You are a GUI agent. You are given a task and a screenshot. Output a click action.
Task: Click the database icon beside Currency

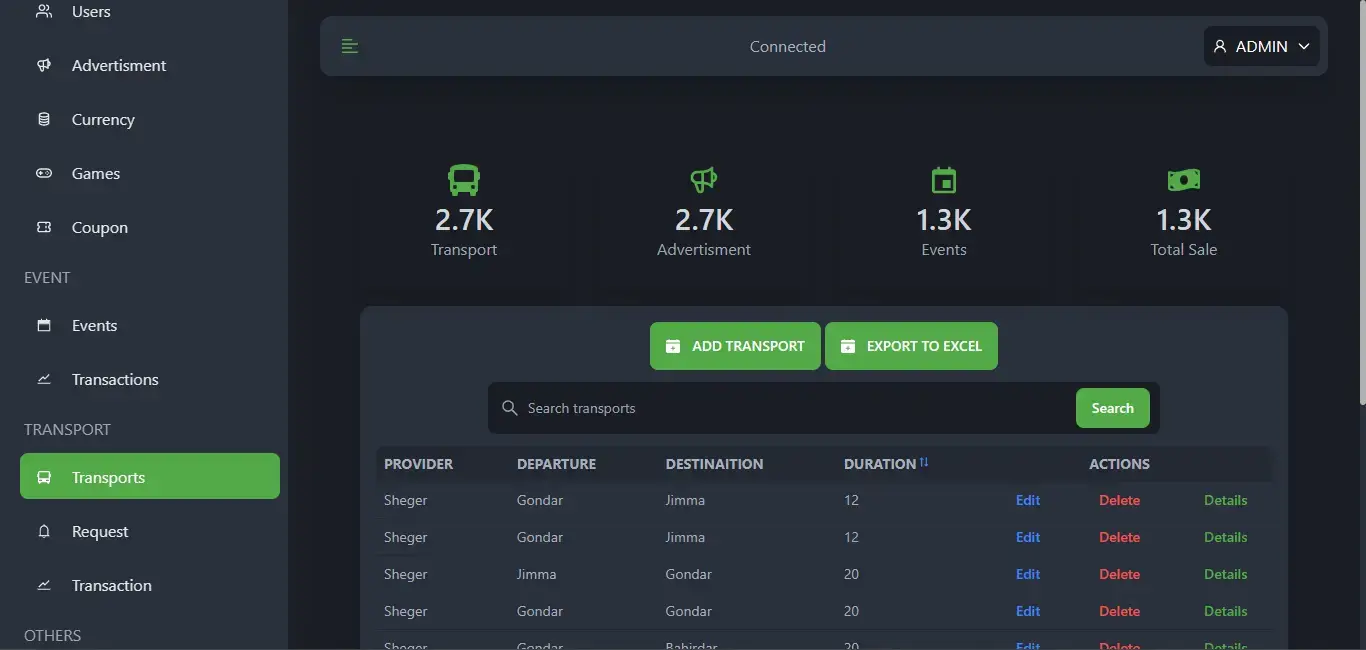pos(44,119)
